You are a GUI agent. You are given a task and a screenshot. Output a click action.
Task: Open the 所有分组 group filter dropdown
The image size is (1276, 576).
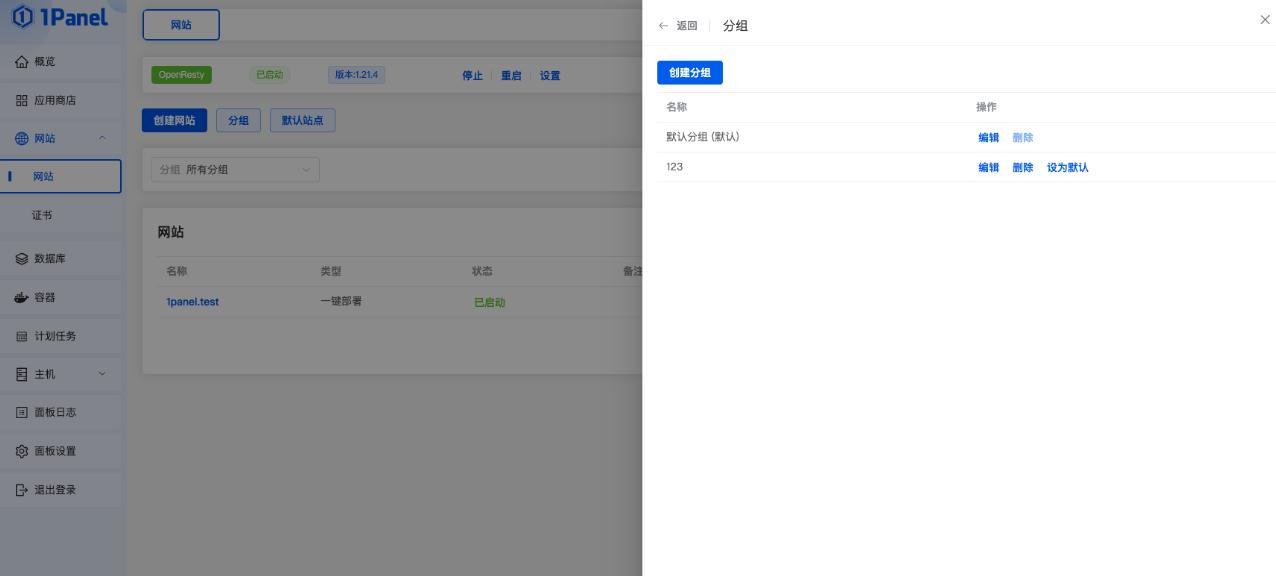(x=236, y=170)
